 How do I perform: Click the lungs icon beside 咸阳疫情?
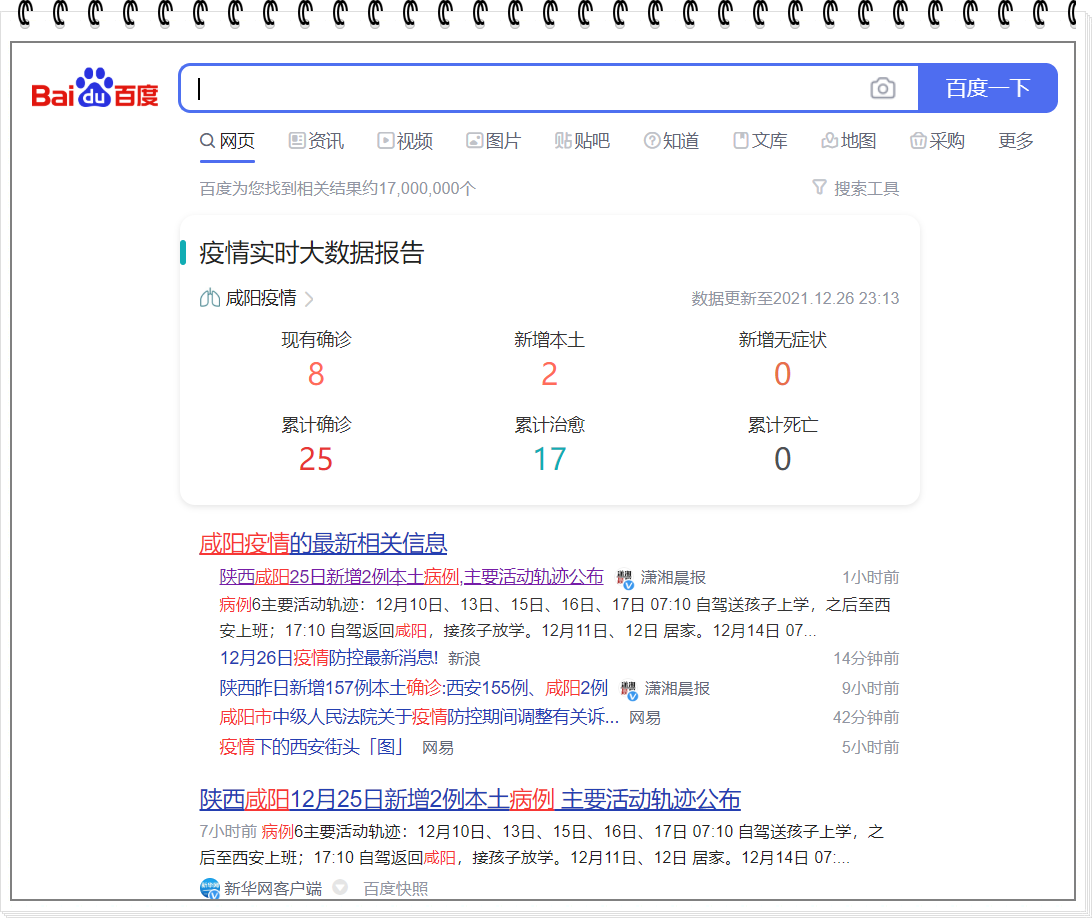[210, 298]
